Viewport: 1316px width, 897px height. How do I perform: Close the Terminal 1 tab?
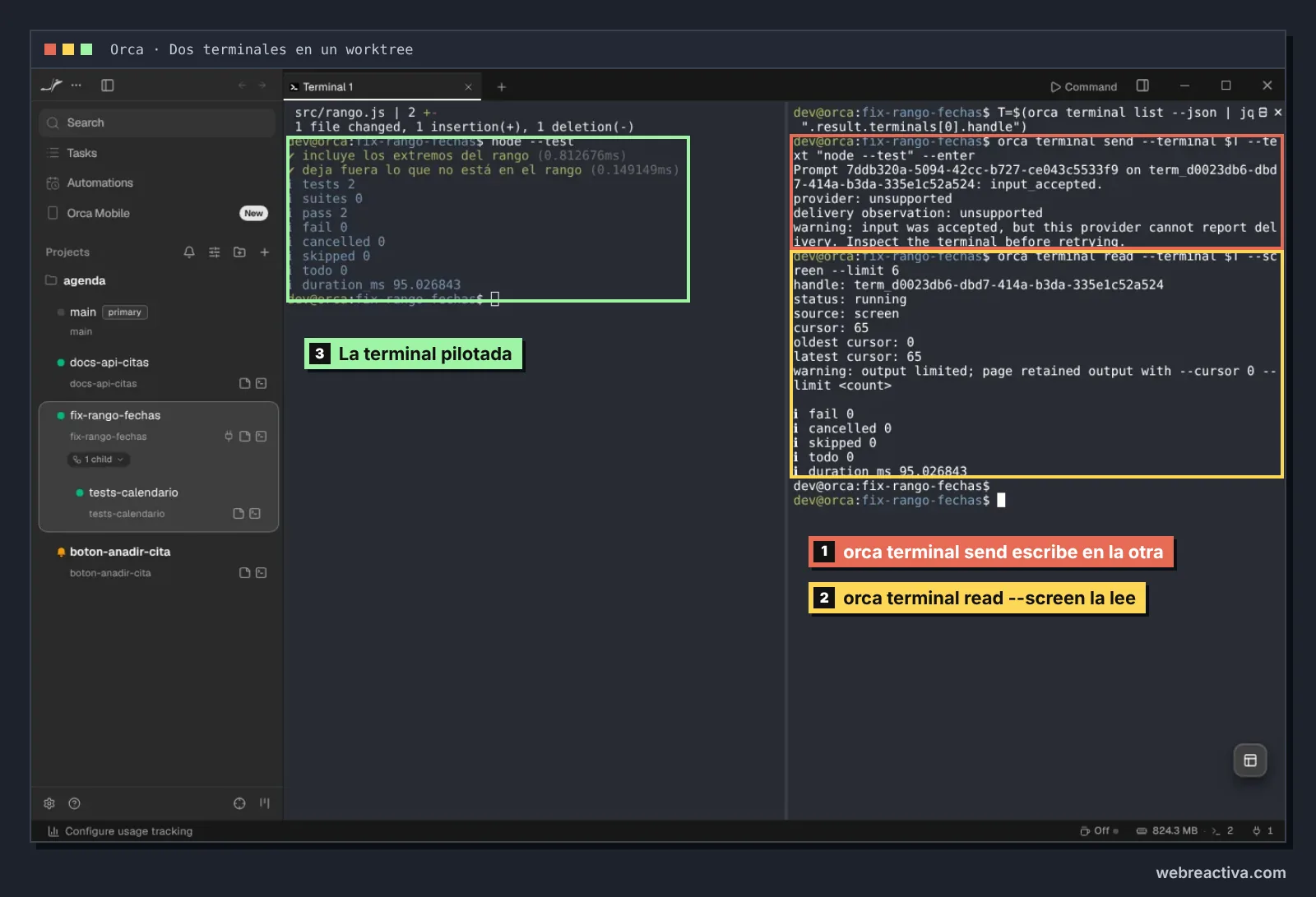tap(468, 86)
